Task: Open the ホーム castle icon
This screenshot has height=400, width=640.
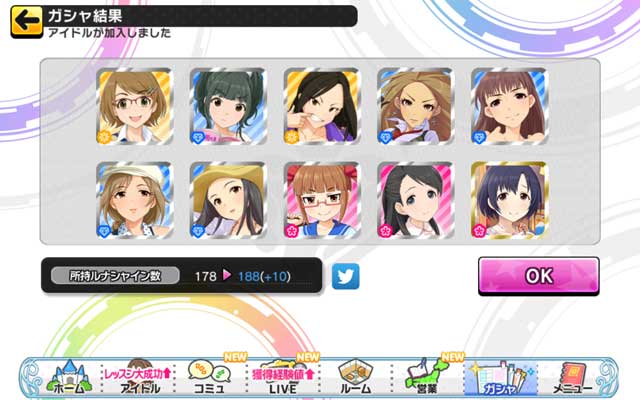Action: 69,377
